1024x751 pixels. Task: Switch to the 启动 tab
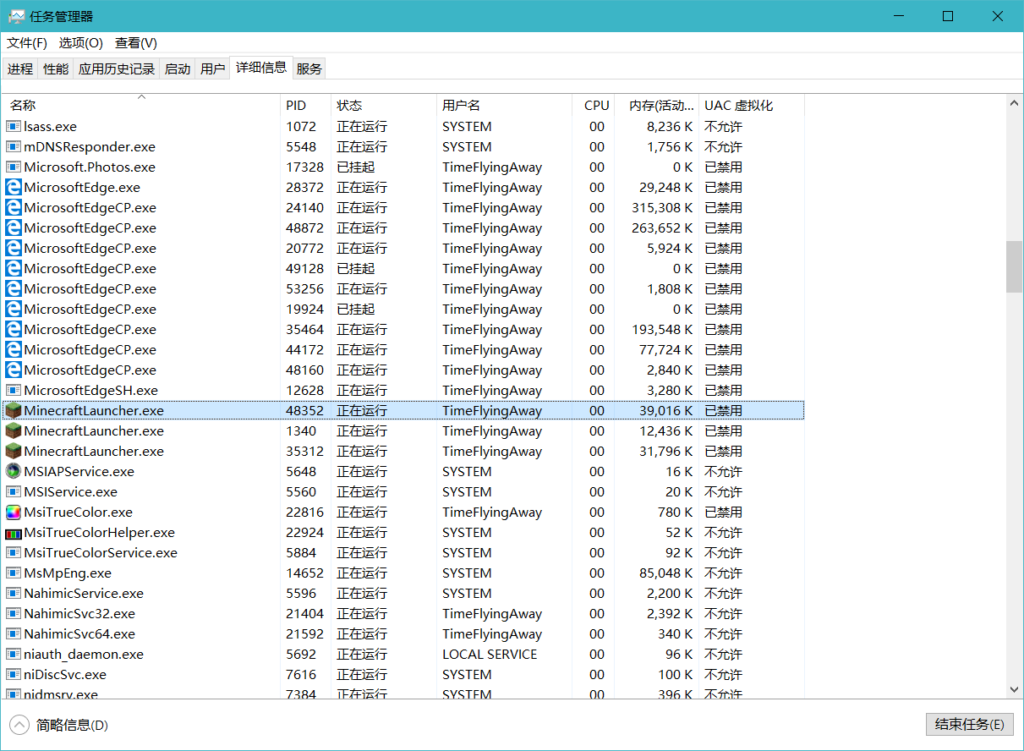click(x=177, y=69)
